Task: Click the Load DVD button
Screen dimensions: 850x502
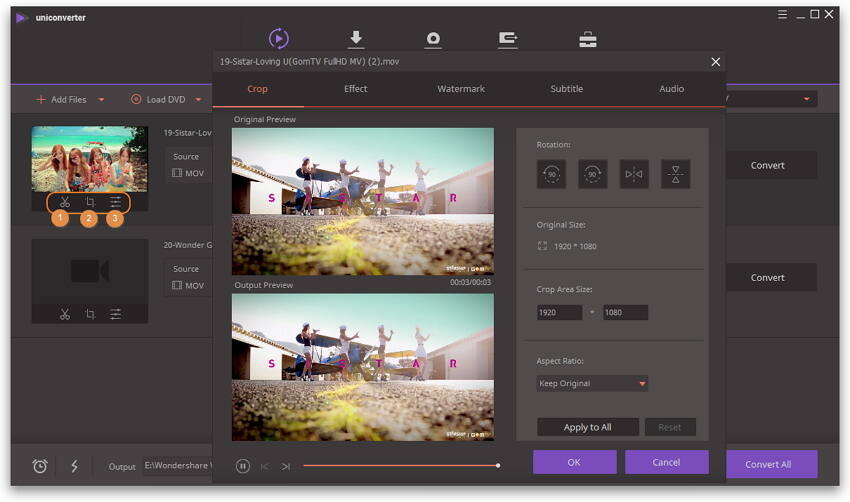Action: pyautogui.click(x=159, y=100)
